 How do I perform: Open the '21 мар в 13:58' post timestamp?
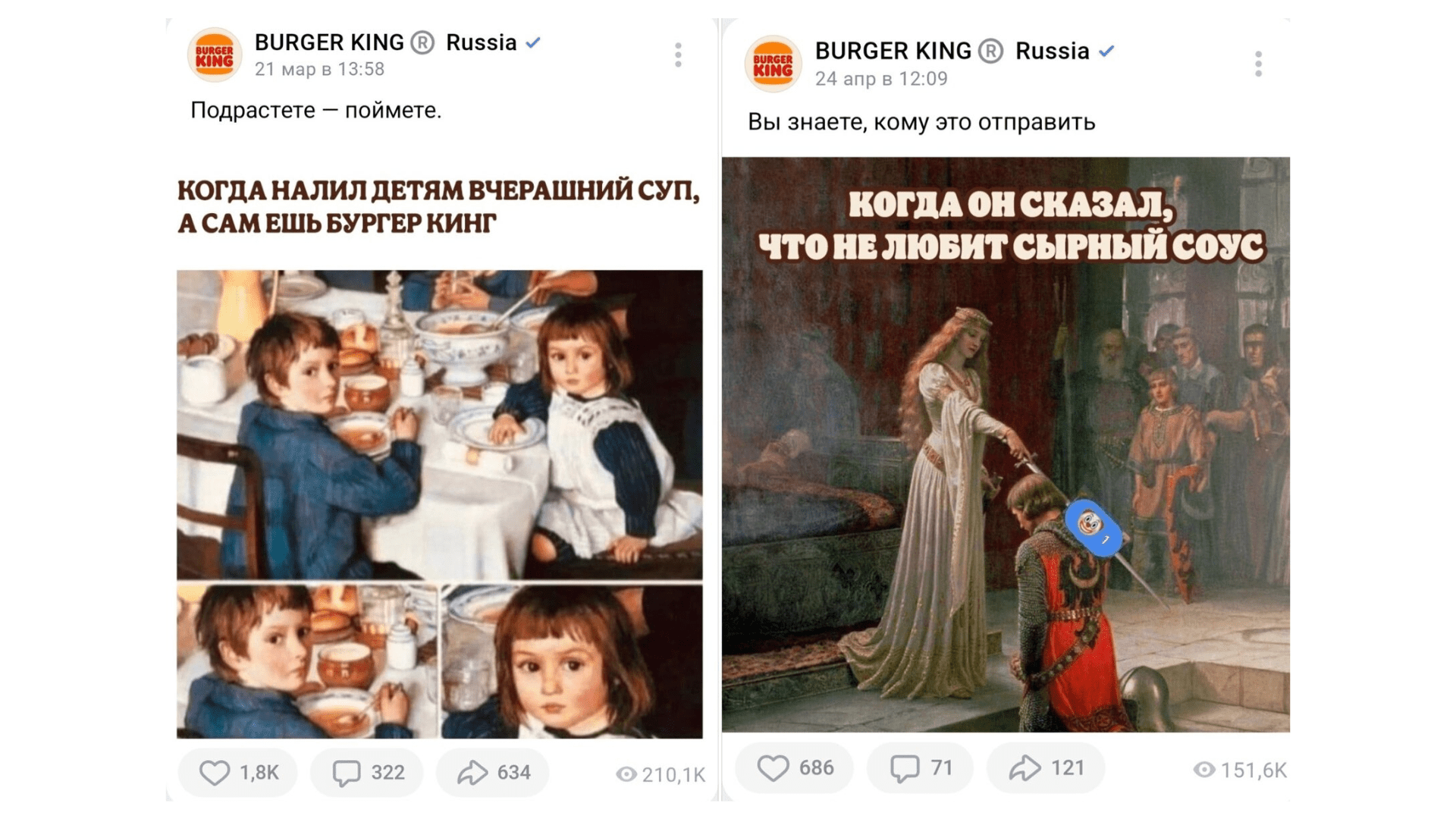319,70
